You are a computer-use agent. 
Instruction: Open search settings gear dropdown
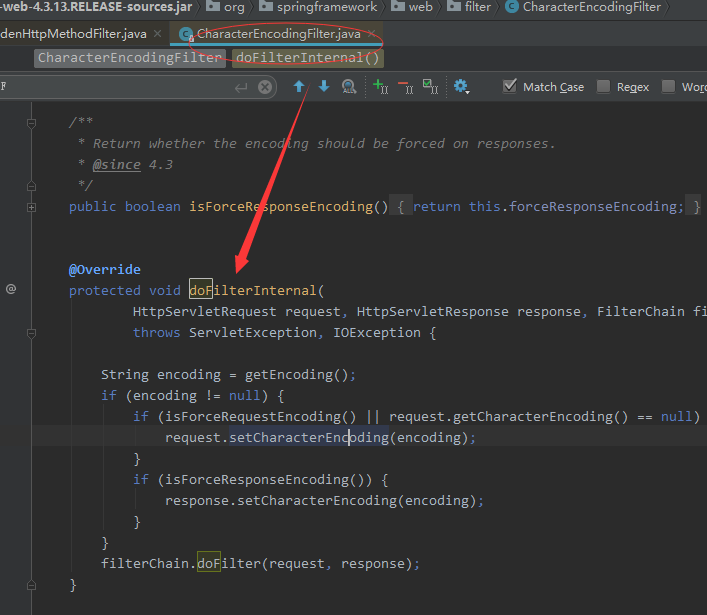(461, 86)
